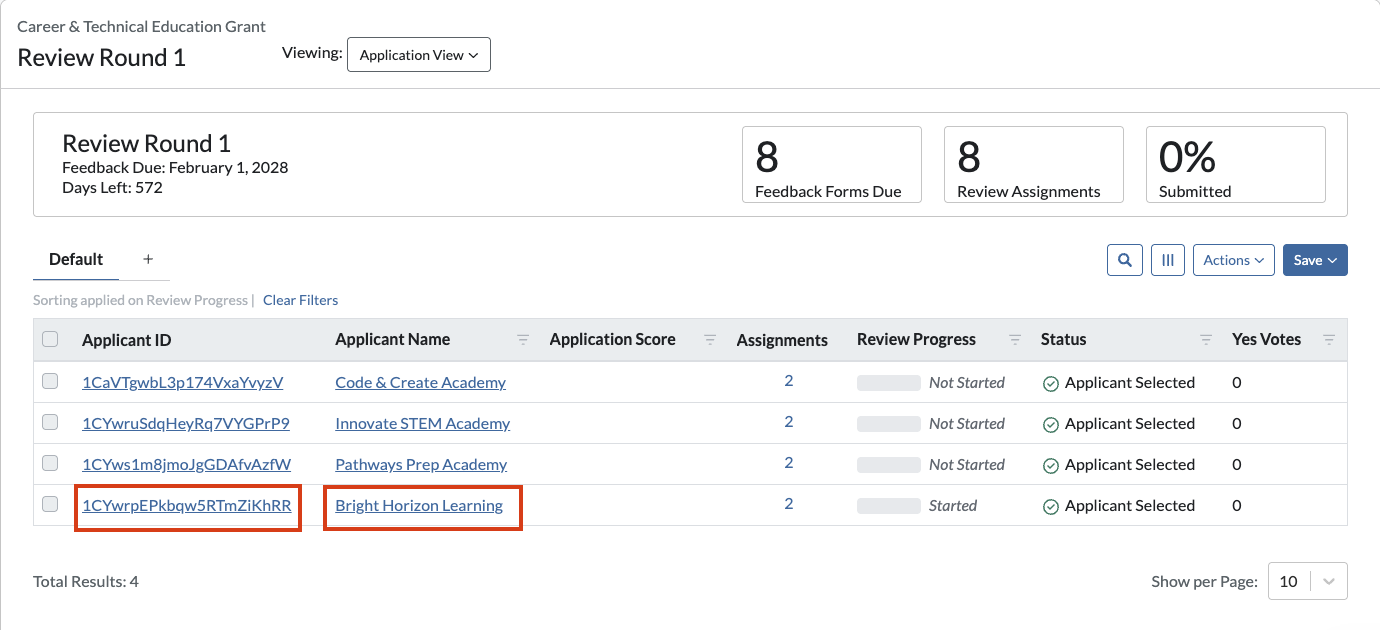Image resolution: width=1380 pixels, height=630 pixels.
Task: Open the search magnifier icon button
Action: coord(1125,260)
